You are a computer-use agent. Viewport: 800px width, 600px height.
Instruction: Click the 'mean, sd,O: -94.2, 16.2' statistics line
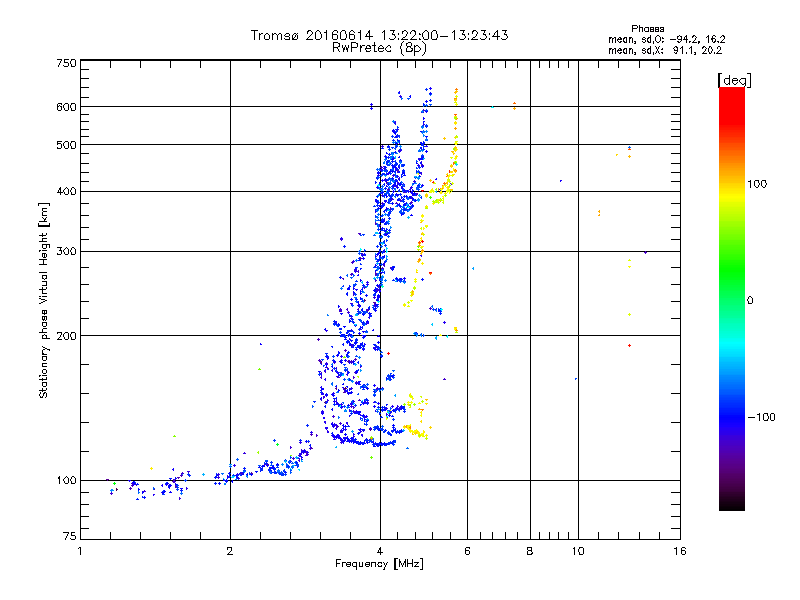pyautogui.click(x=666, y=40)
